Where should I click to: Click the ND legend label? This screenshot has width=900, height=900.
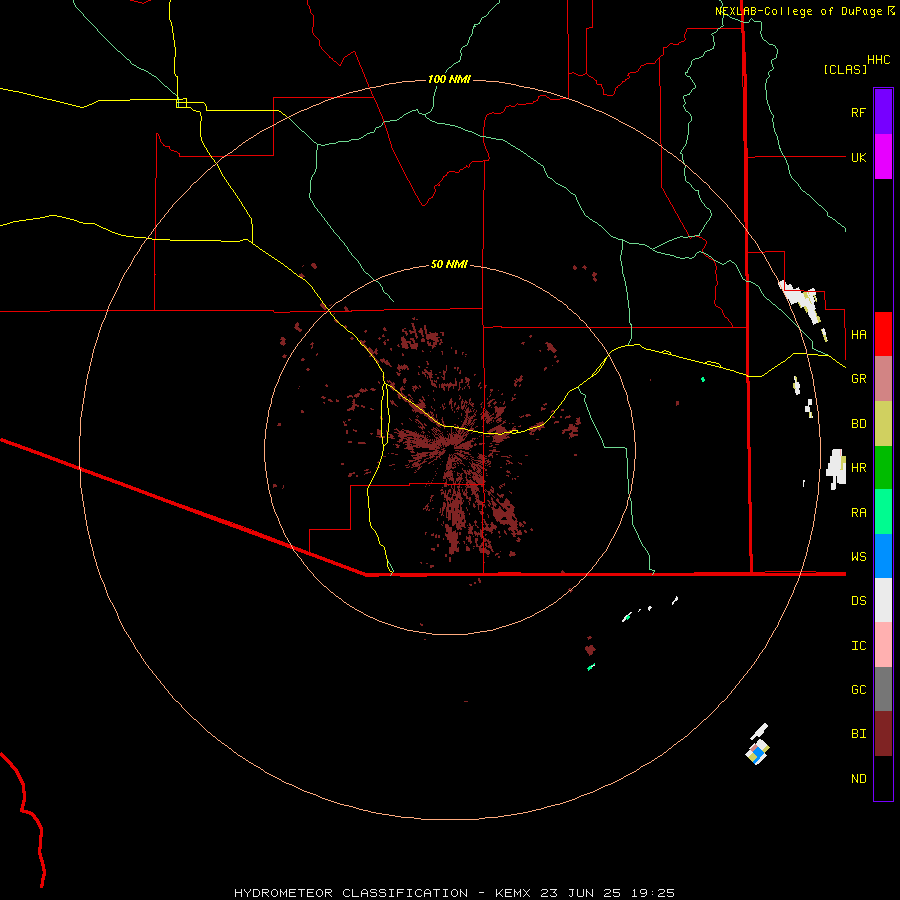coord(858,779)
